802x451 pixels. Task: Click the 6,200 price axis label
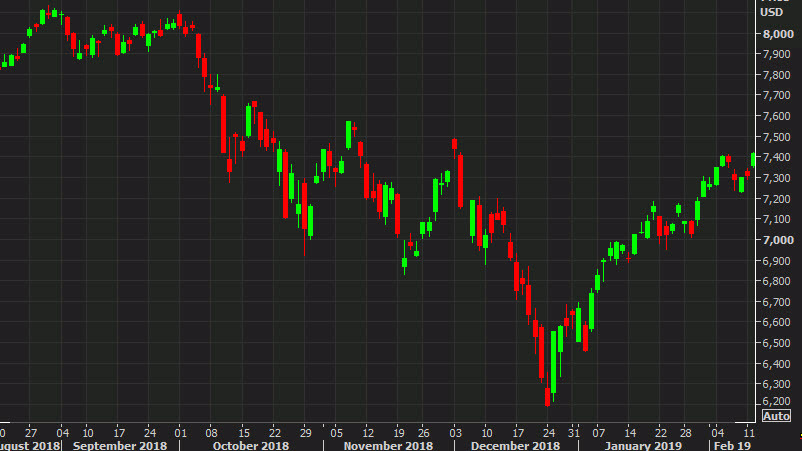point(777,405)
